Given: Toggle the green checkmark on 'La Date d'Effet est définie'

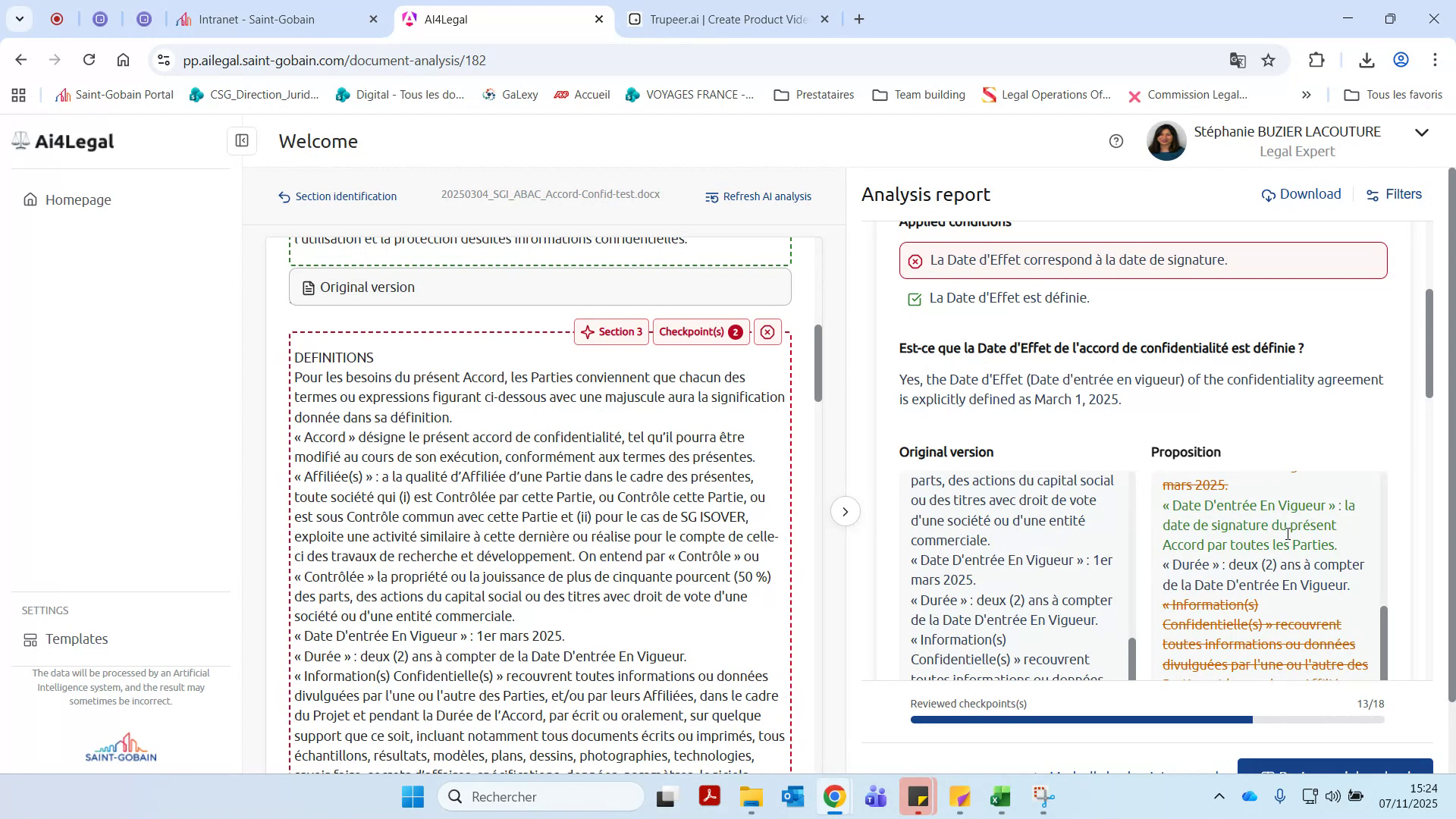Looking at the screenshot, I should point(915,299).
